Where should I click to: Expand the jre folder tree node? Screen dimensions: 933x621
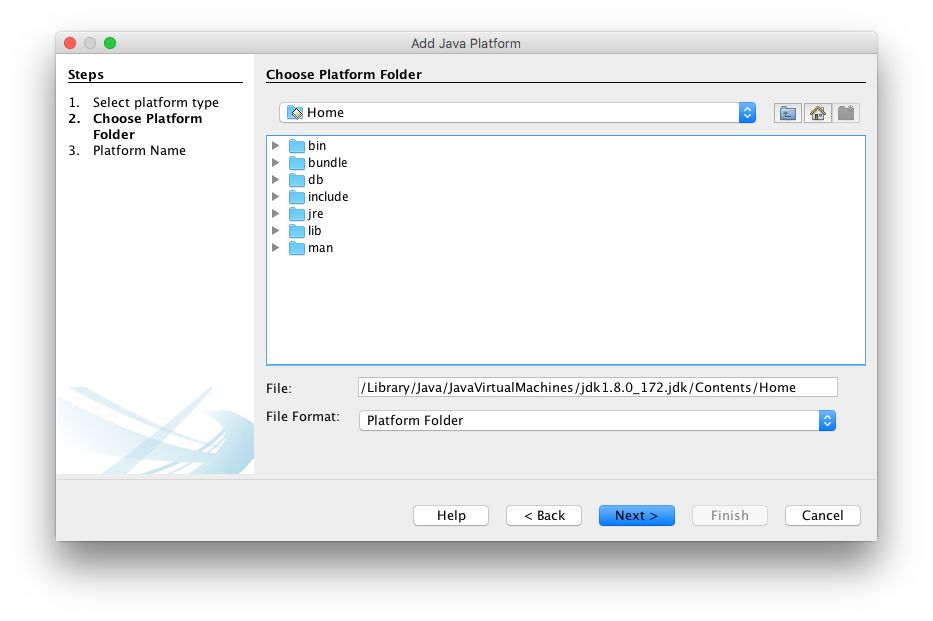point(275,214)
